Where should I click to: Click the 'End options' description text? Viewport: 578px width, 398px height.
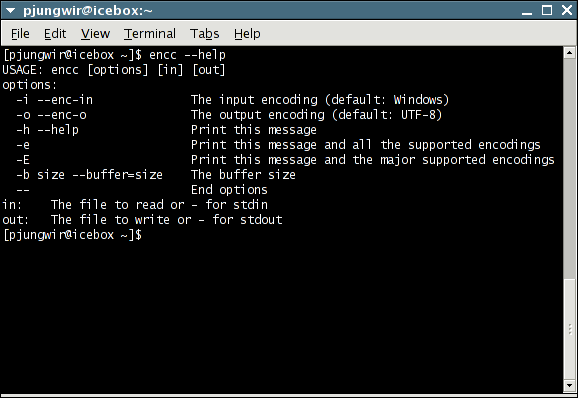click(x=229, y=190)
